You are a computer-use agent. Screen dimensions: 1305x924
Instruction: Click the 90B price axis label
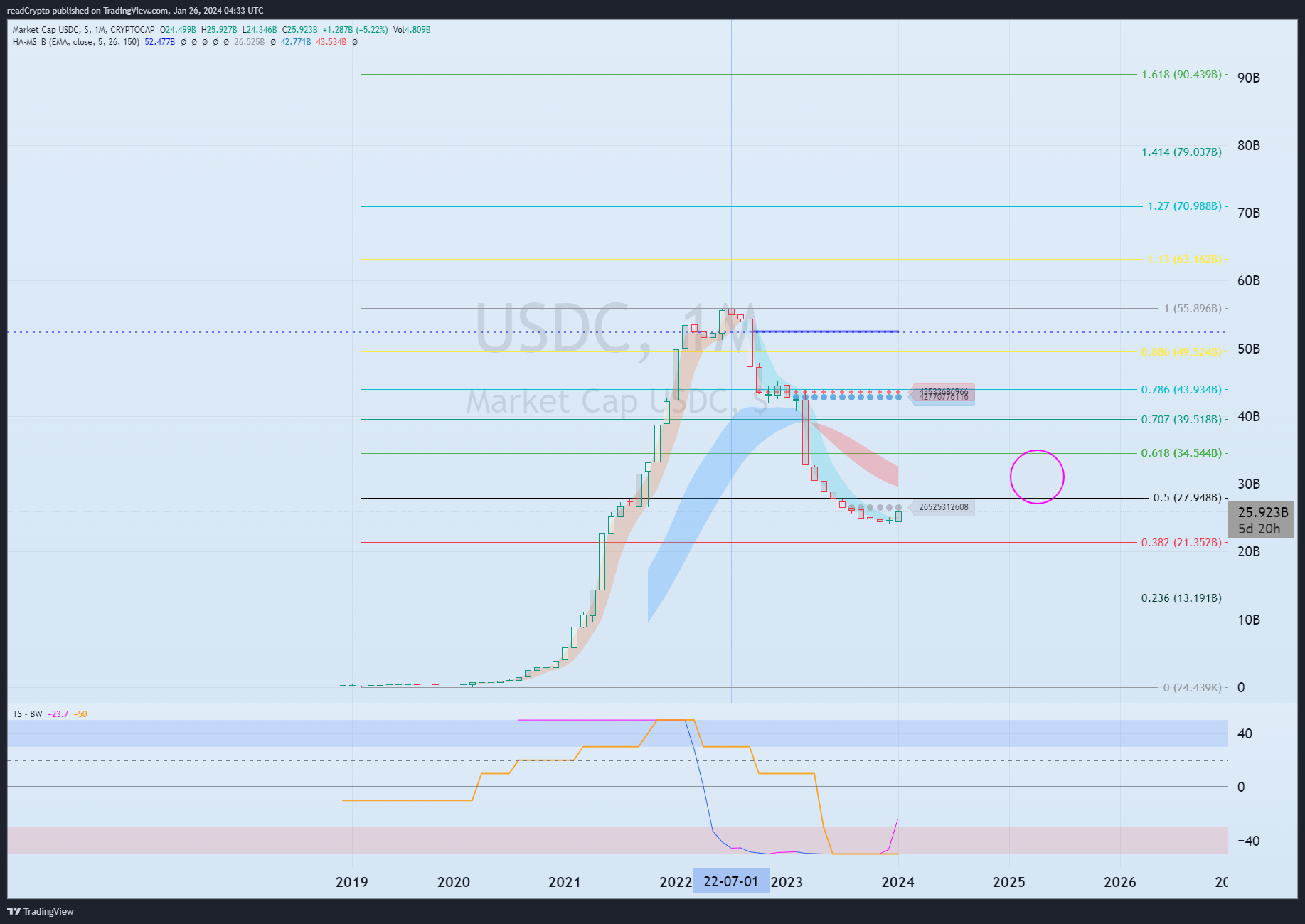point(1249,78)
